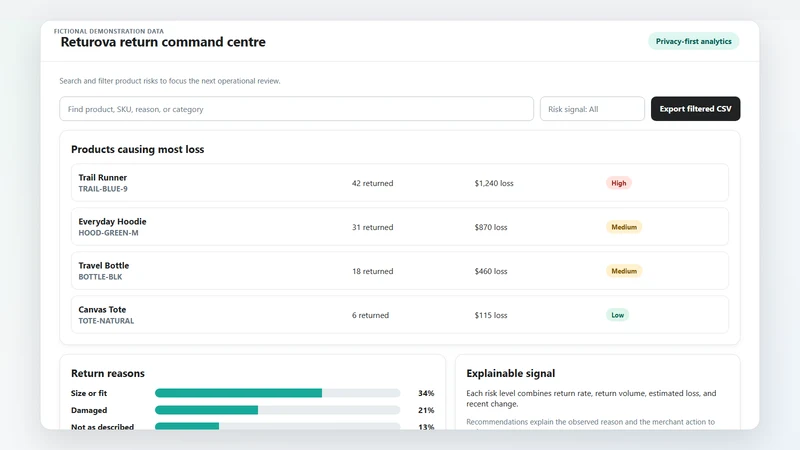The width and height of the screenshot is (800, 450).
Task: Click the Return reasons heading
Action: pos(108,373)
